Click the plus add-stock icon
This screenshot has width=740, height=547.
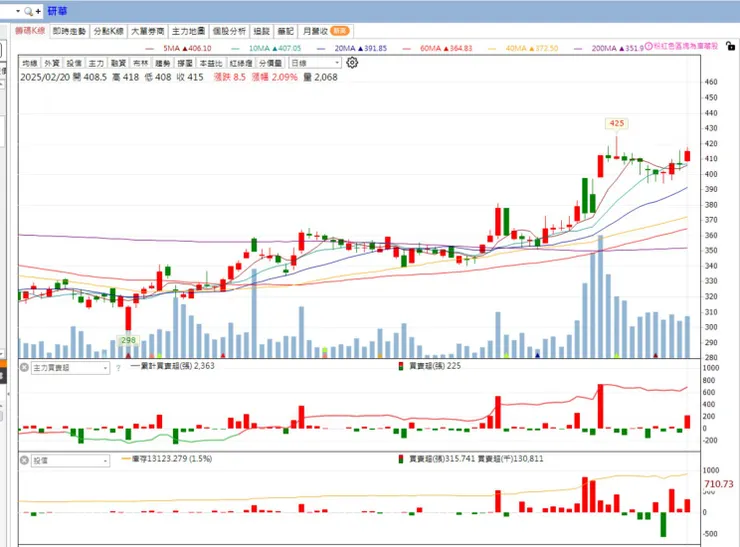pos(38,11)
